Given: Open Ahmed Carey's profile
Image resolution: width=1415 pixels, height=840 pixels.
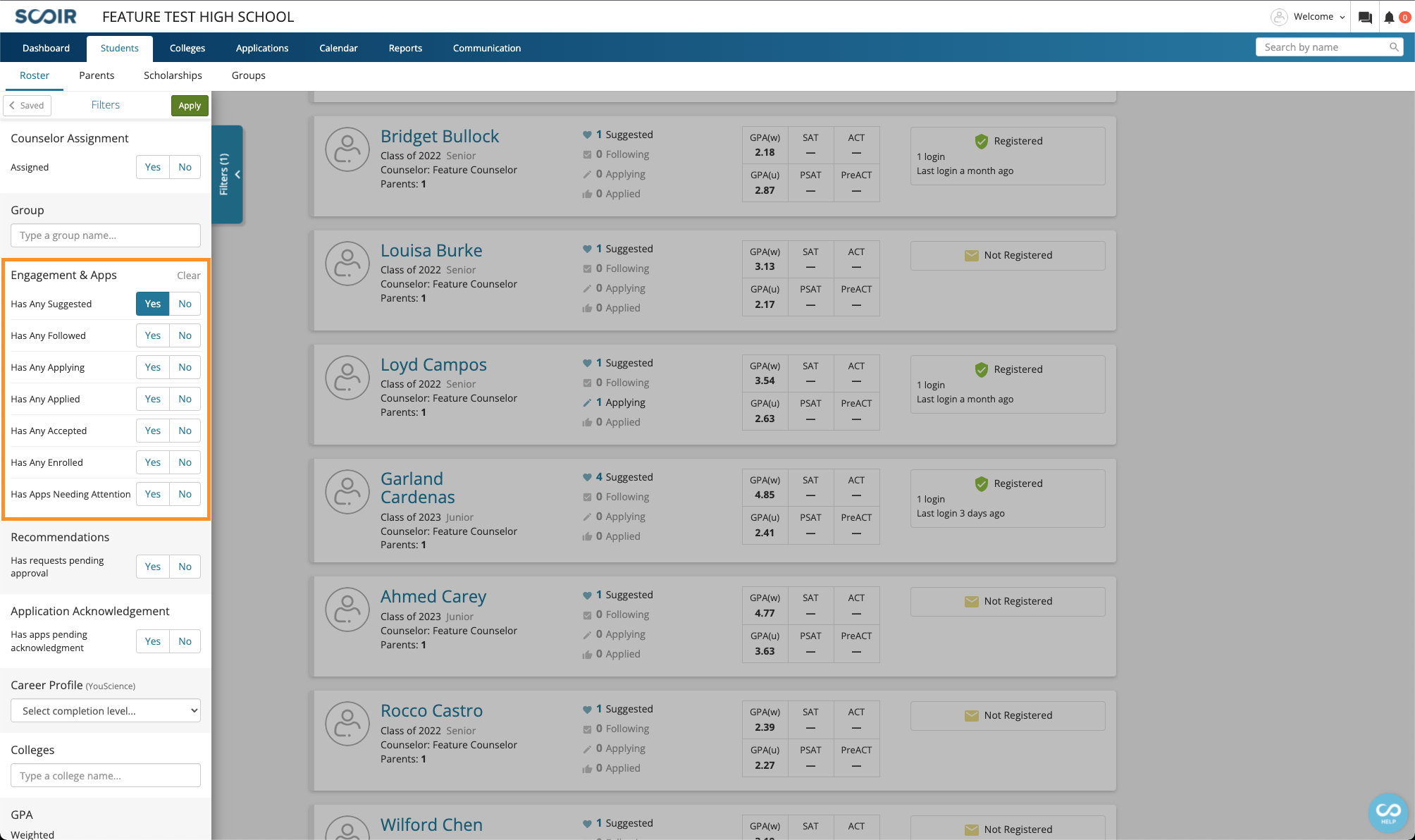Looking at the screenshot, I should pyautogui.click(x=433, y=596).
